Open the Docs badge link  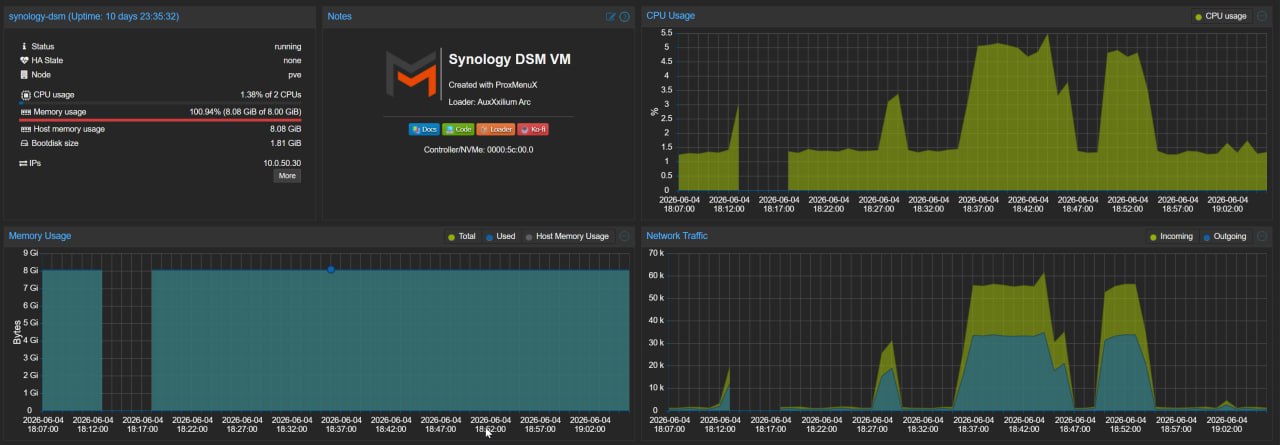424,129
